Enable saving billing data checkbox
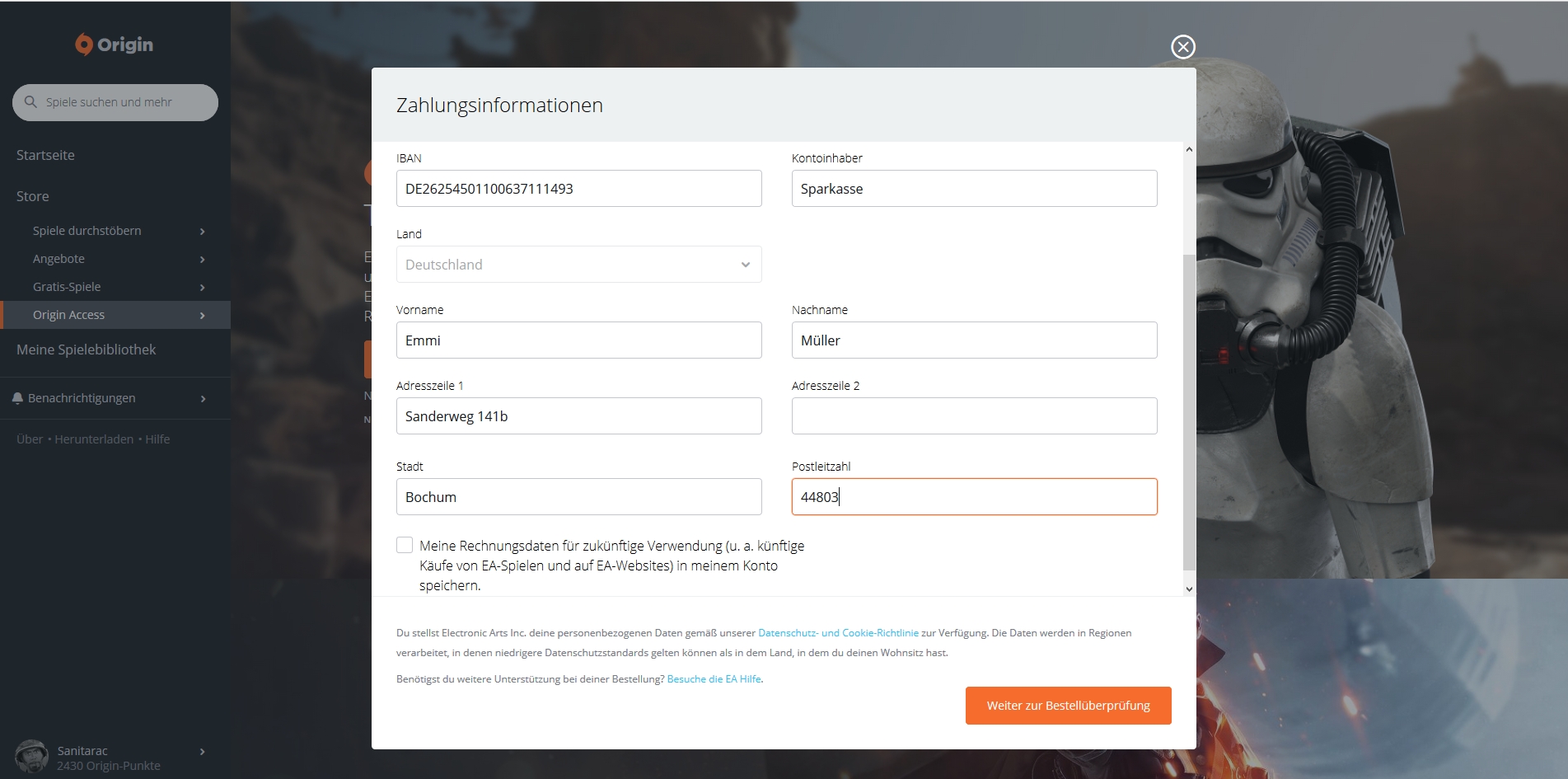 click(x=405, y=545)
